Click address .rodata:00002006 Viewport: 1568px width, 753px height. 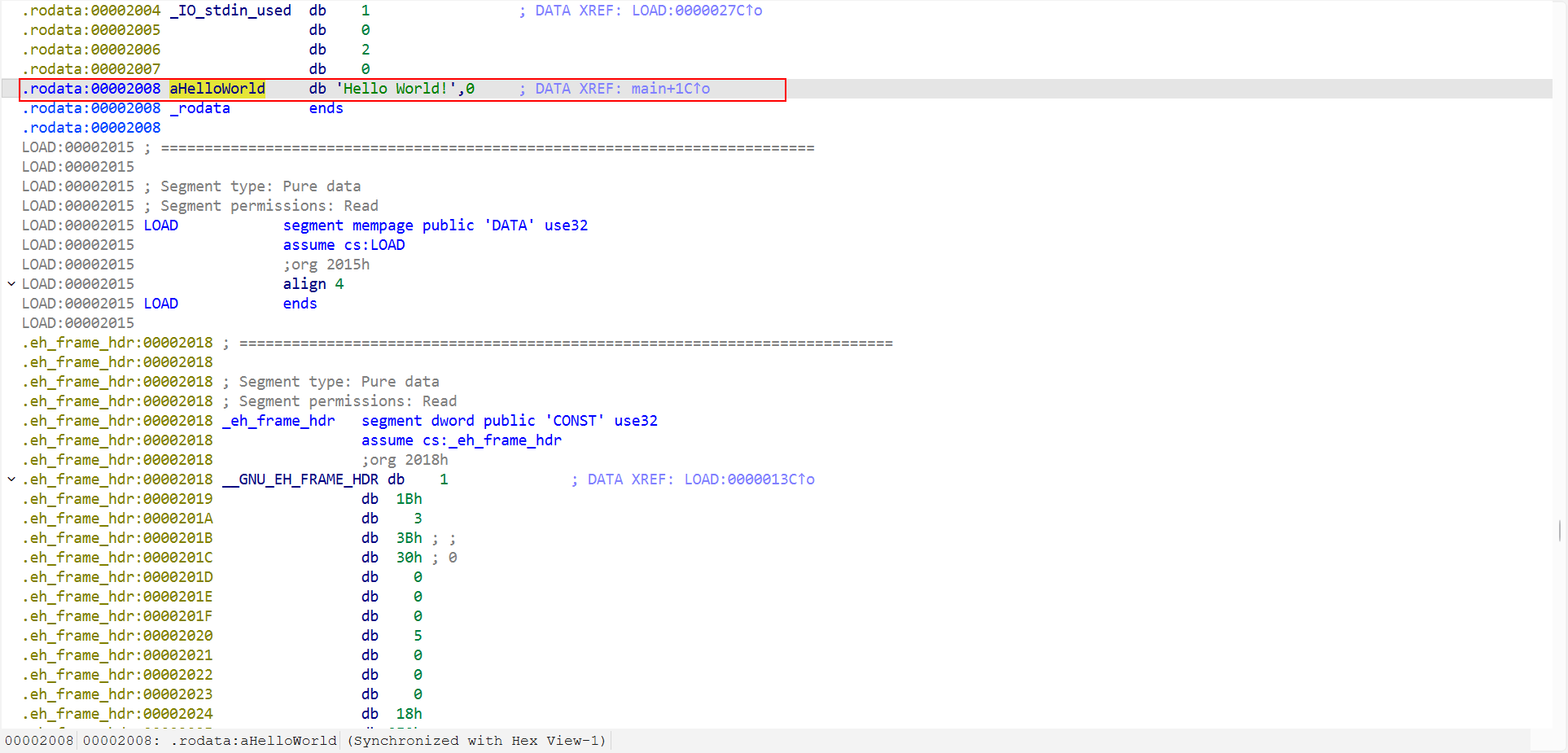[x=91, y=50]
